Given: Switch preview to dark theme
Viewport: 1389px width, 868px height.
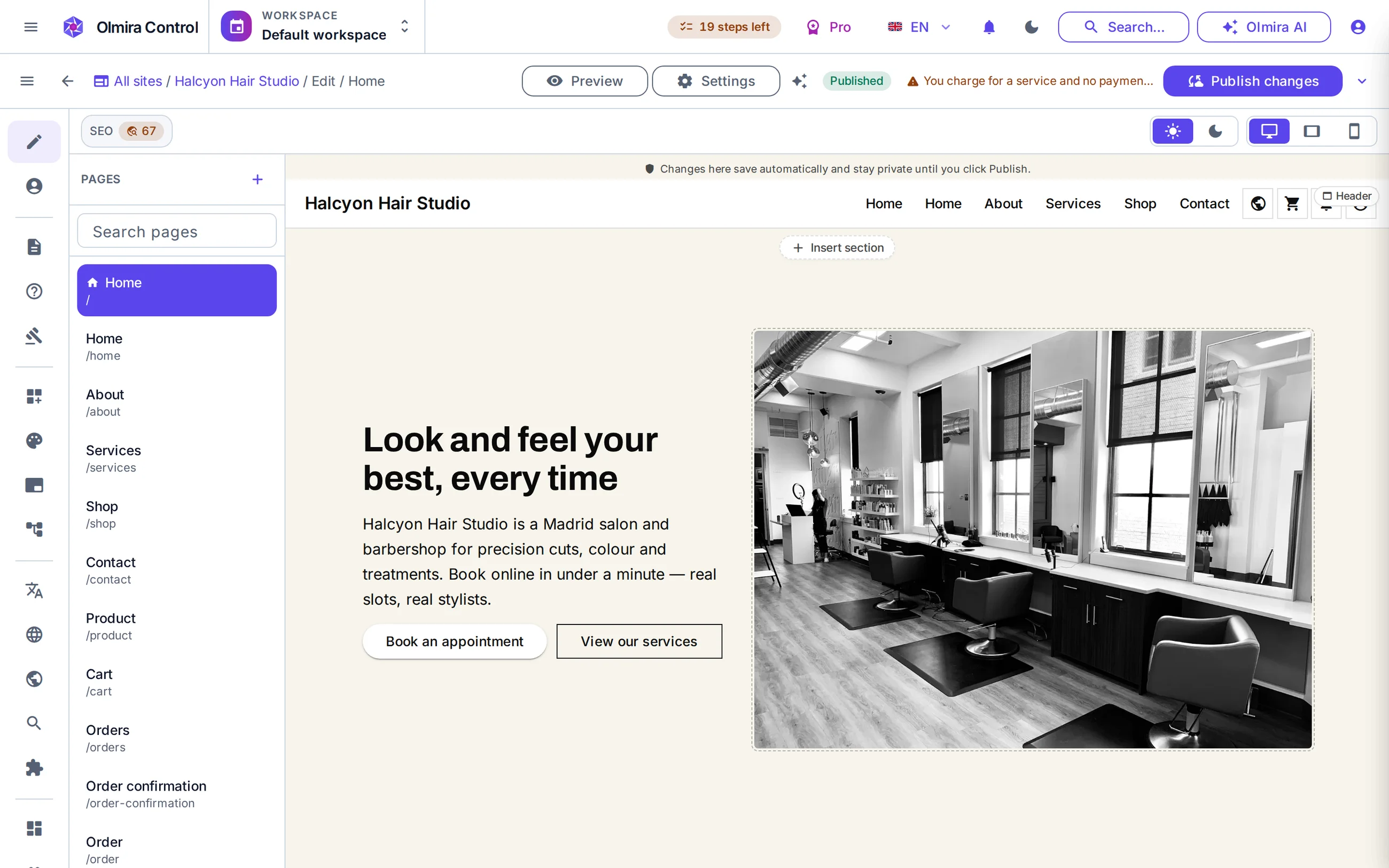Looking at the screenshot, I should coord(1215,131).
